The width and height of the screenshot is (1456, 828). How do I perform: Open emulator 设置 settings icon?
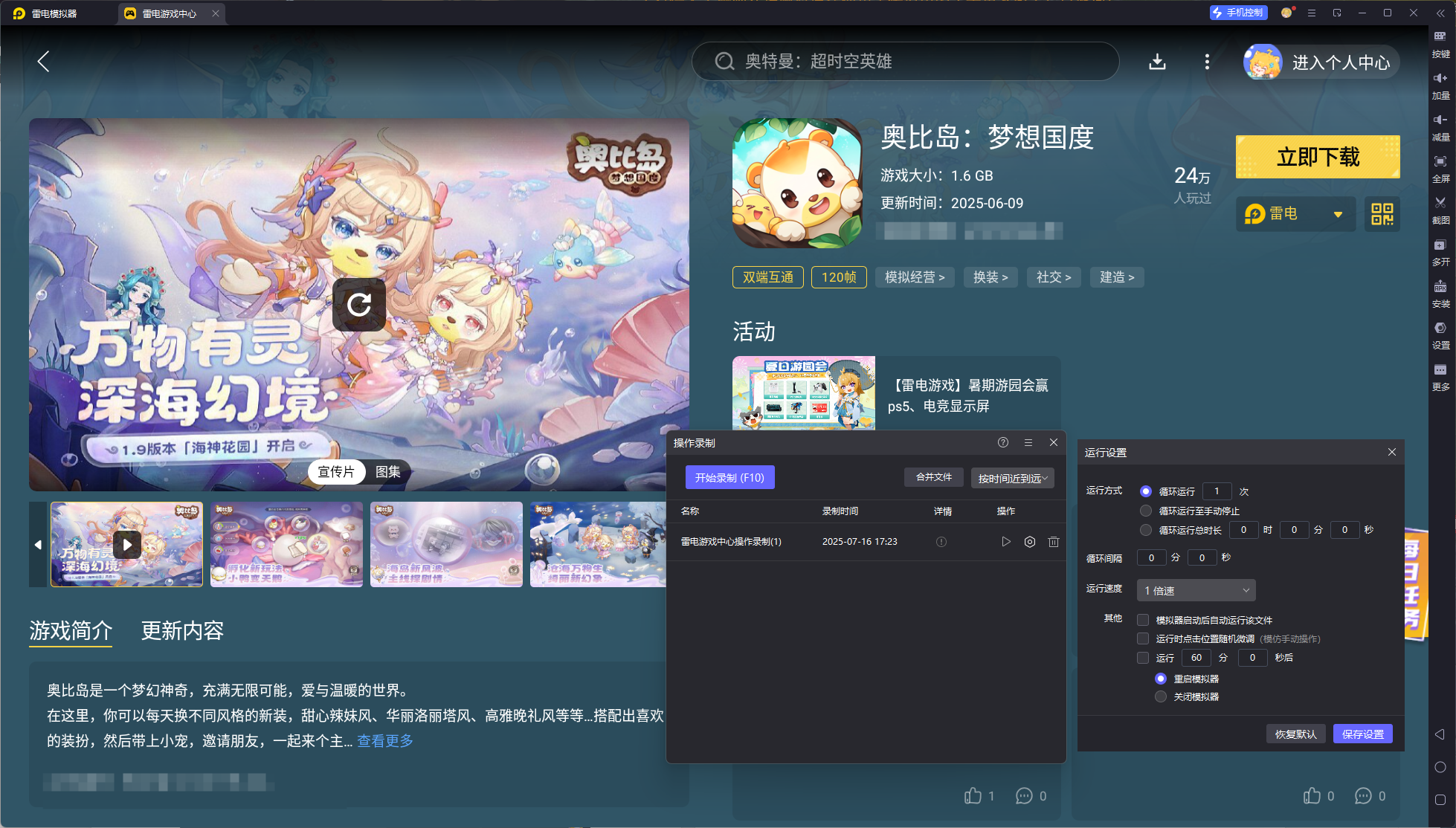click(x=1440, y=335)
